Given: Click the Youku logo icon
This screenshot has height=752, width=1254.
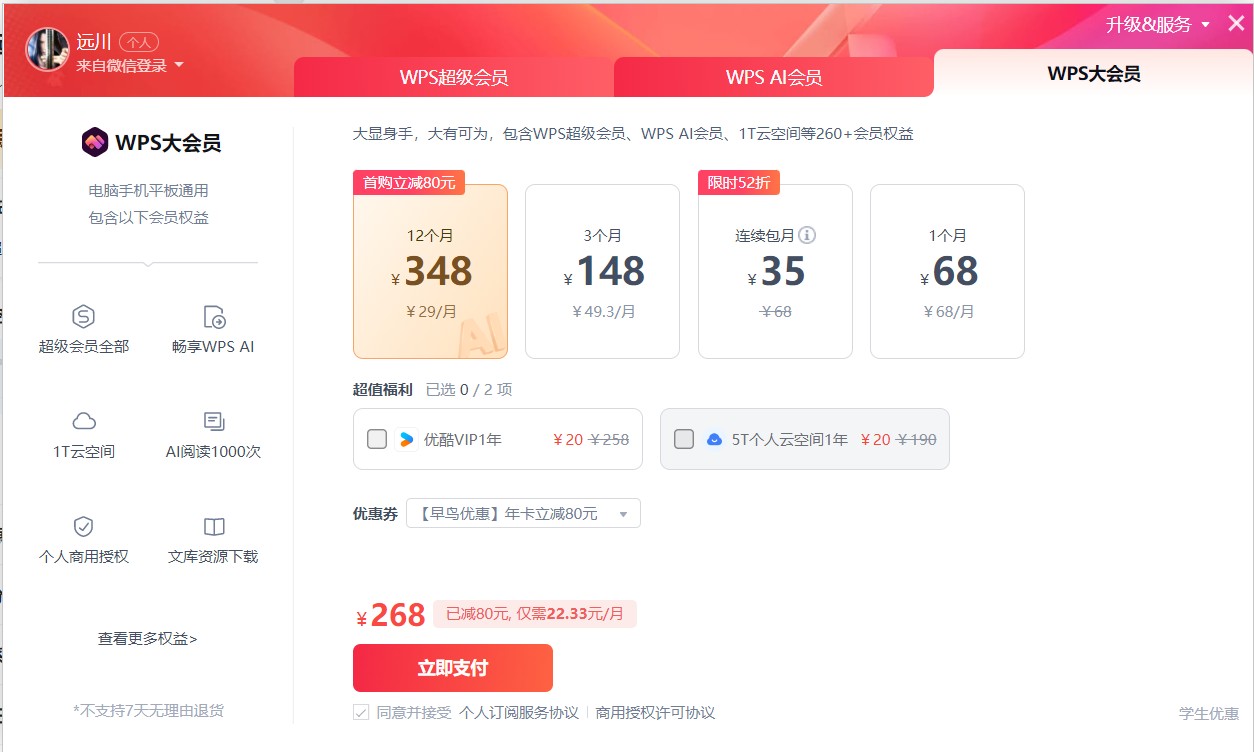Looking at the screenshot, I should [x=405, y=439].
